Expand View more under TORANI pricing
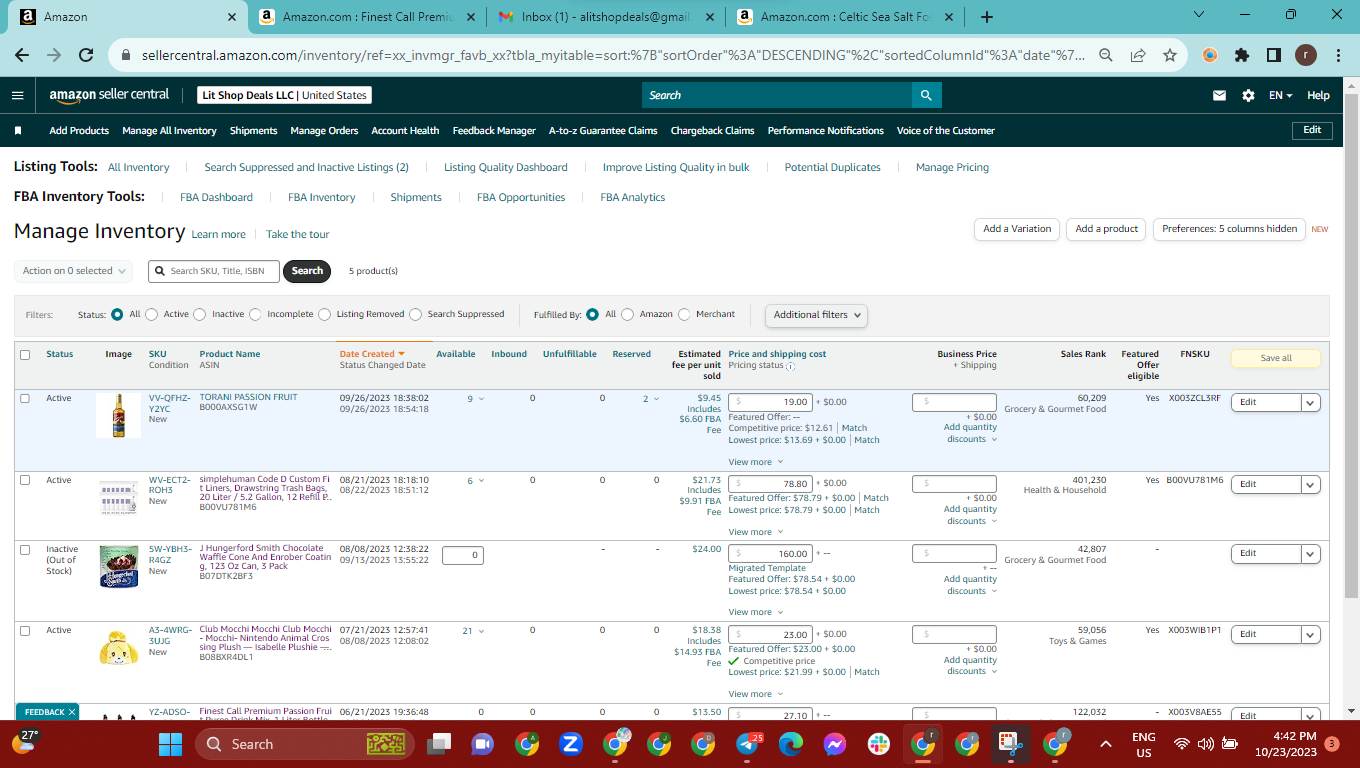The width and height of the screenshot is (1360, 768). point(756,462)
